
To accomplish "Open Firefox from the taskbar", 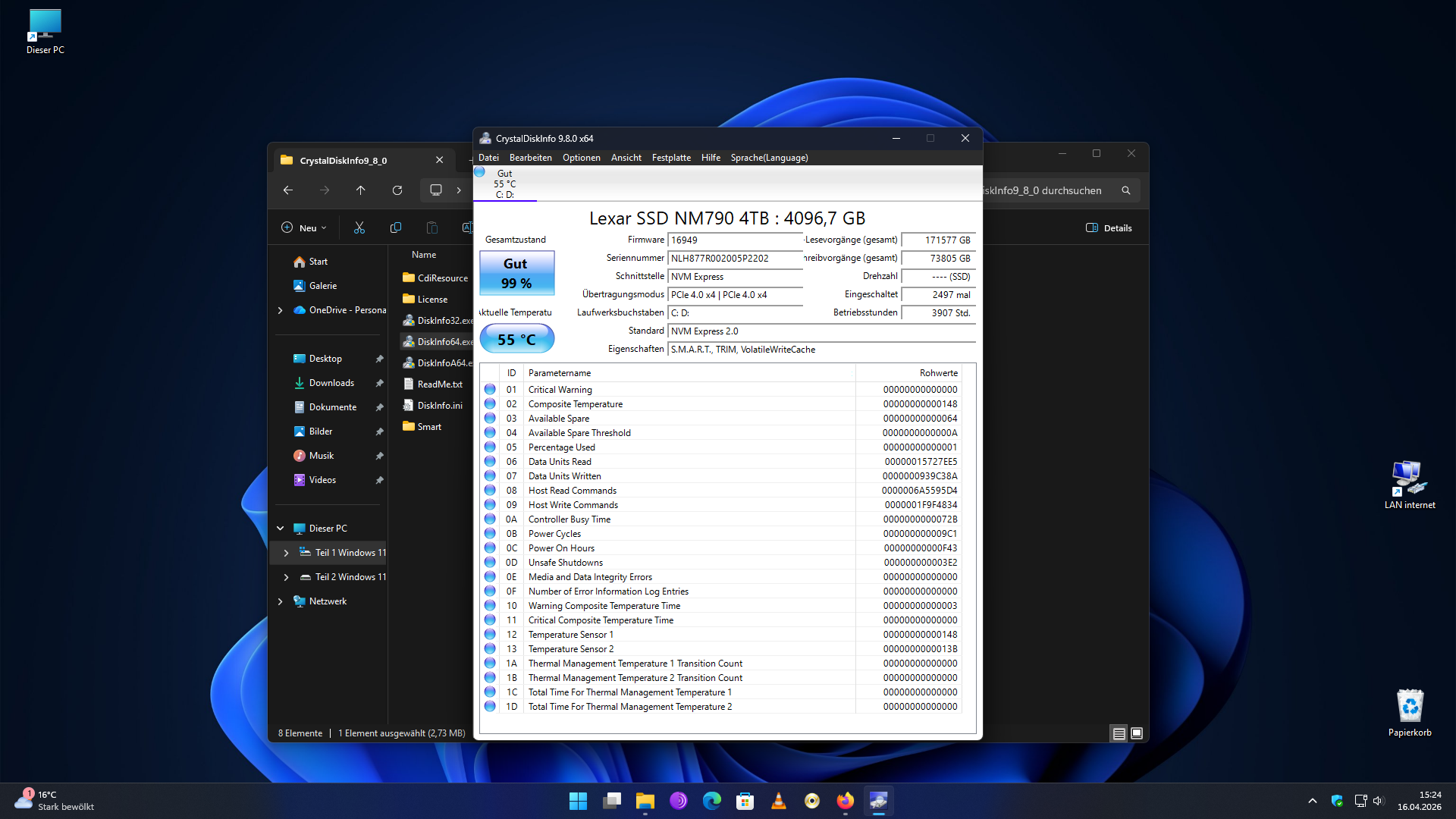I will point(845,801).
